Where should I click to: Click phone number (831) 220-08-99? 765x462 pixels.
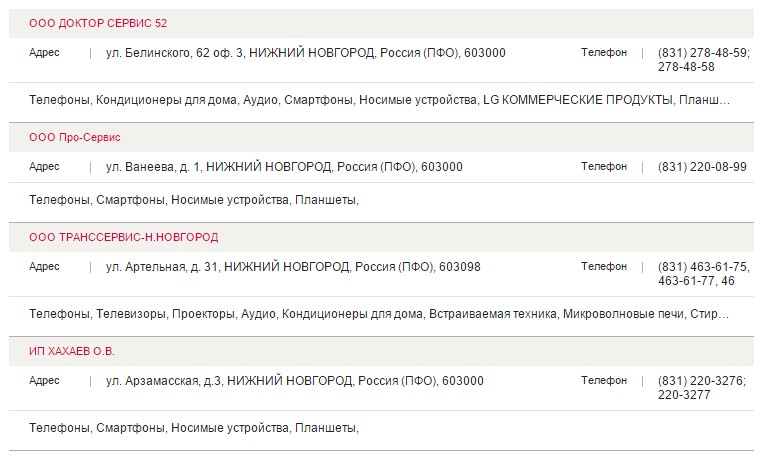(702, 167)
